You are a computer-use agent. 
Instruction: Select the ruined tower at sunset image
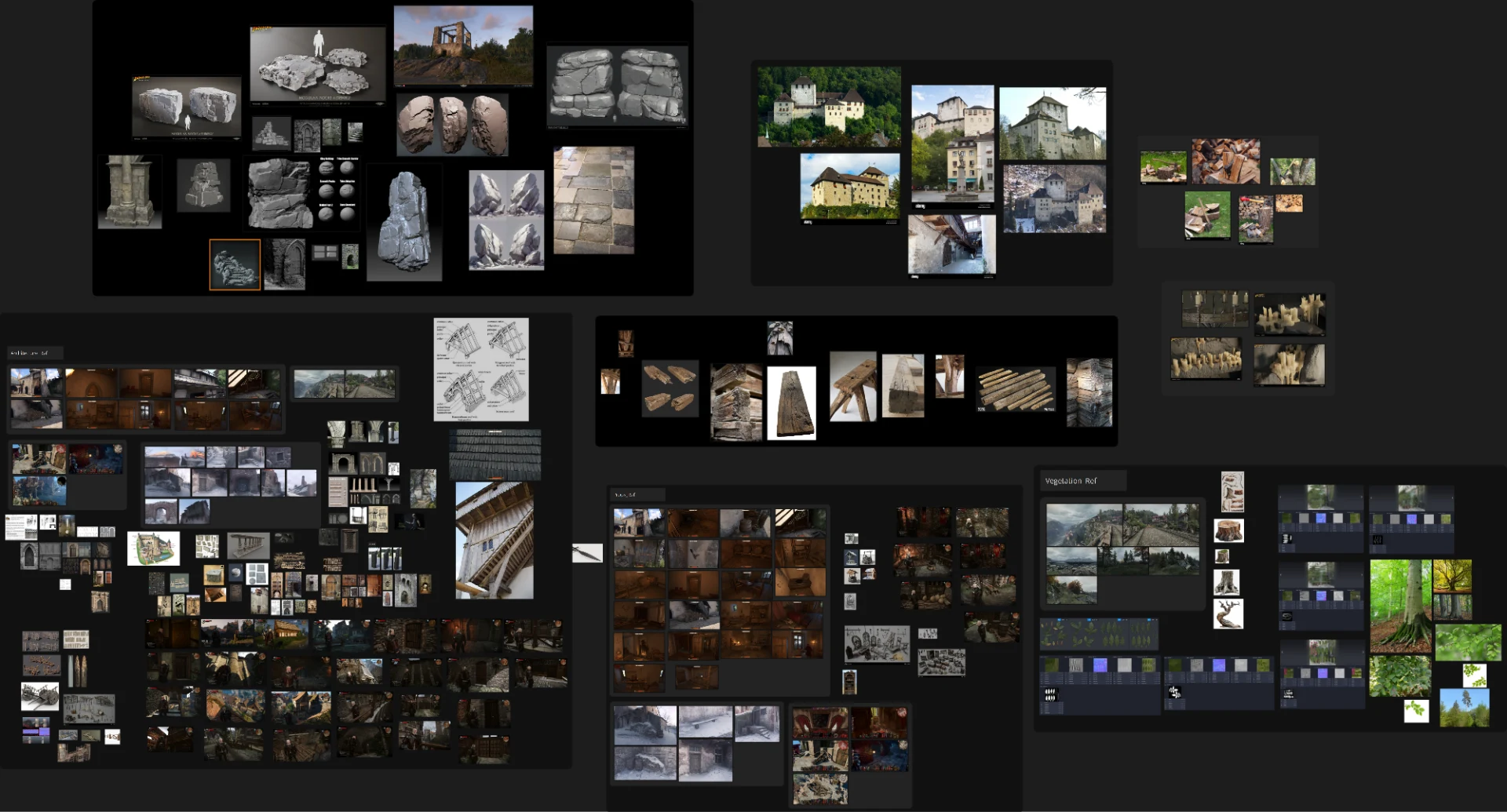click(x=463, y=46)
